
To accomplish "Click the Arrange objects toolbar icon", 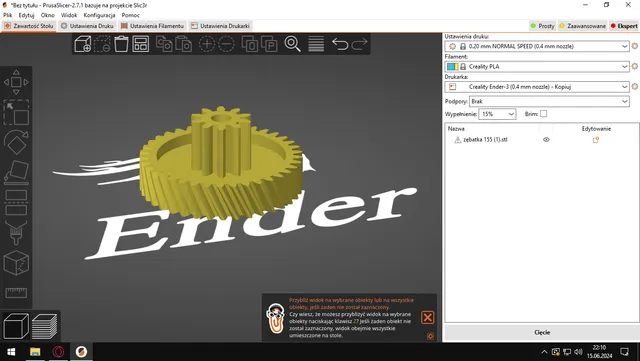I will pos(141,44).
